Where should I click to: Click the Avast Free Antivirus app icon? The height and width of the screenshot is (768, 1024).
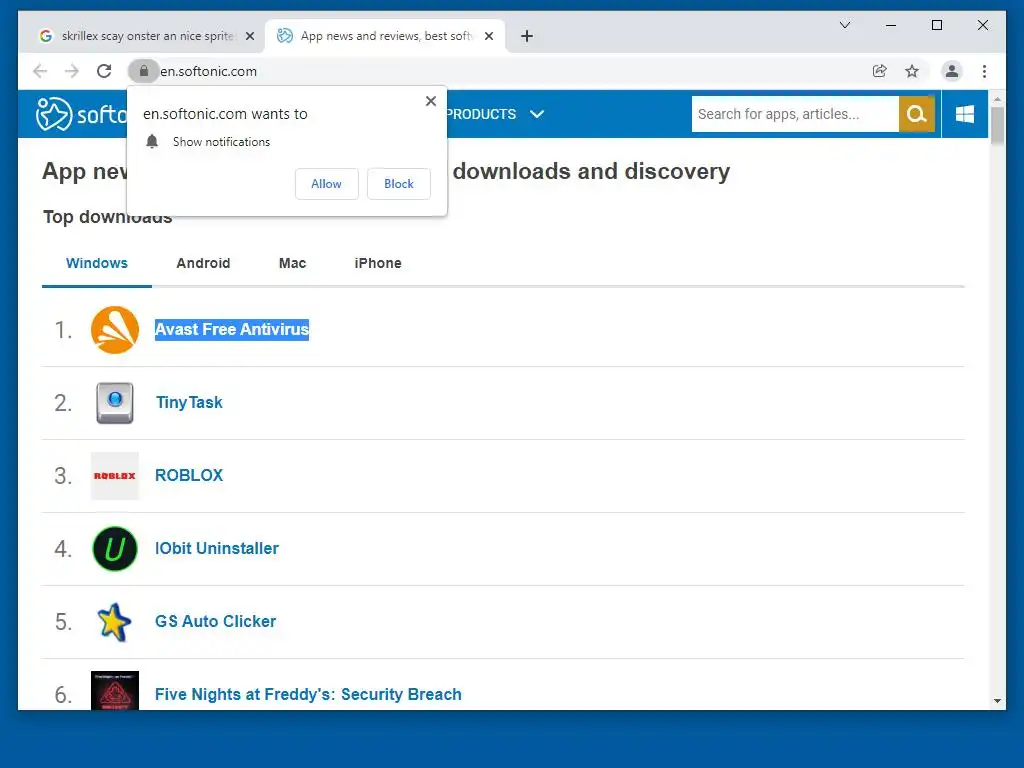pos(114,330)
